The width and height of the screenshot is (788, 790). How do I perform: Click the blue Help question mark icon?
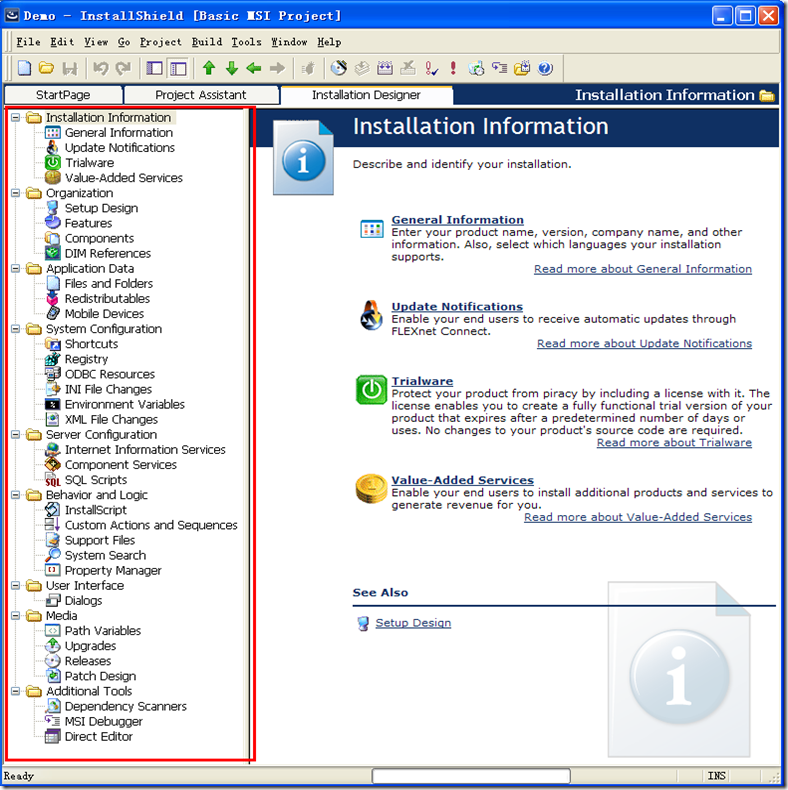click(x=545, y=68)
